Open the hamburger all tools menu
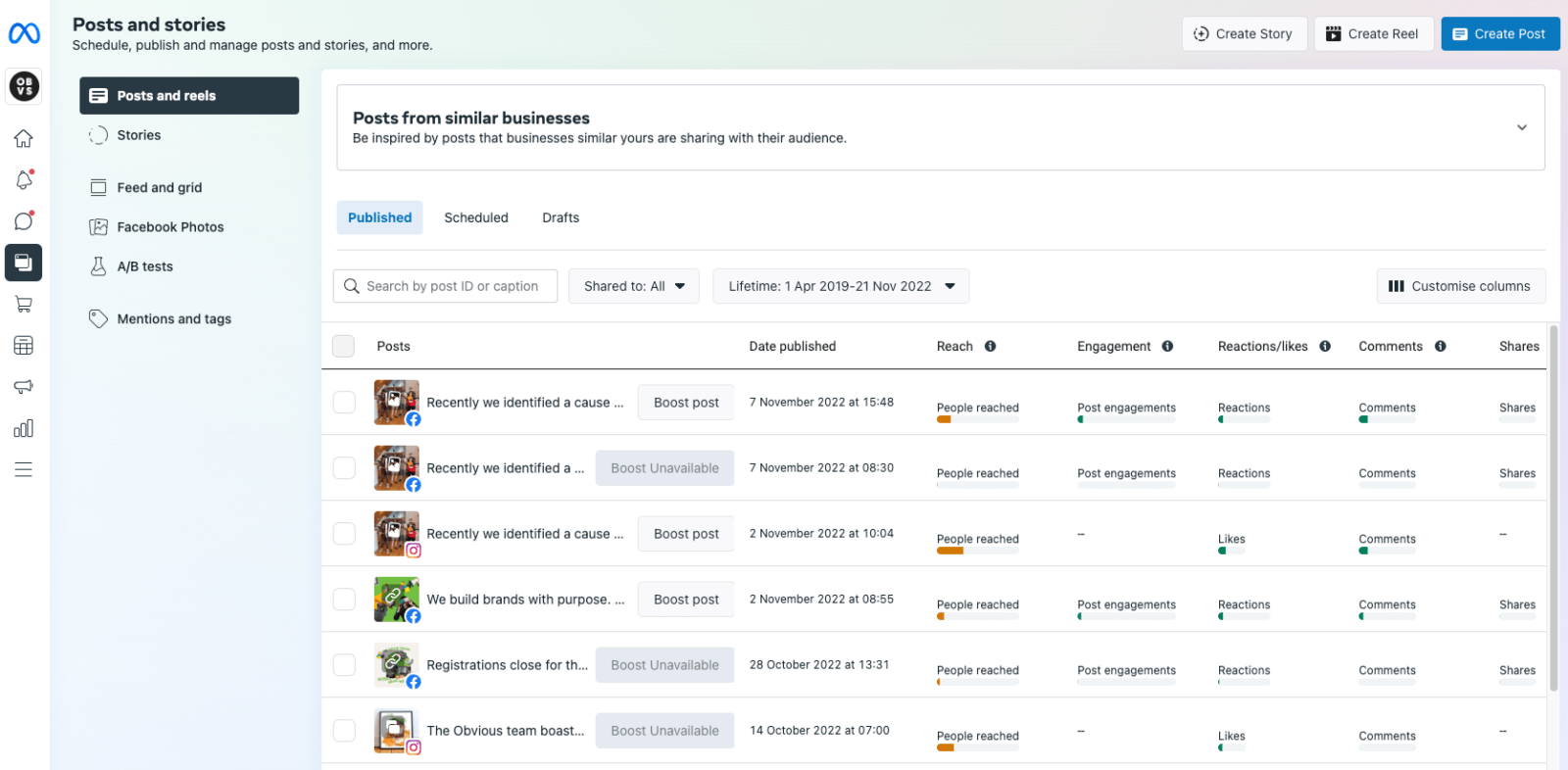This screenshot has width=1568, height=770. click(24, 470)
